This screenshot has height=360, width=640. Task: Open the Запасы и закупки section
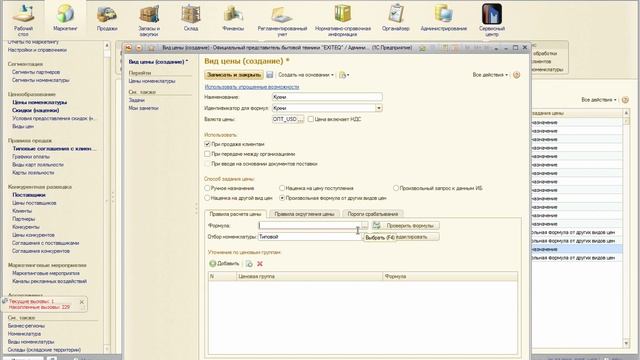click(x=149, y=20)
